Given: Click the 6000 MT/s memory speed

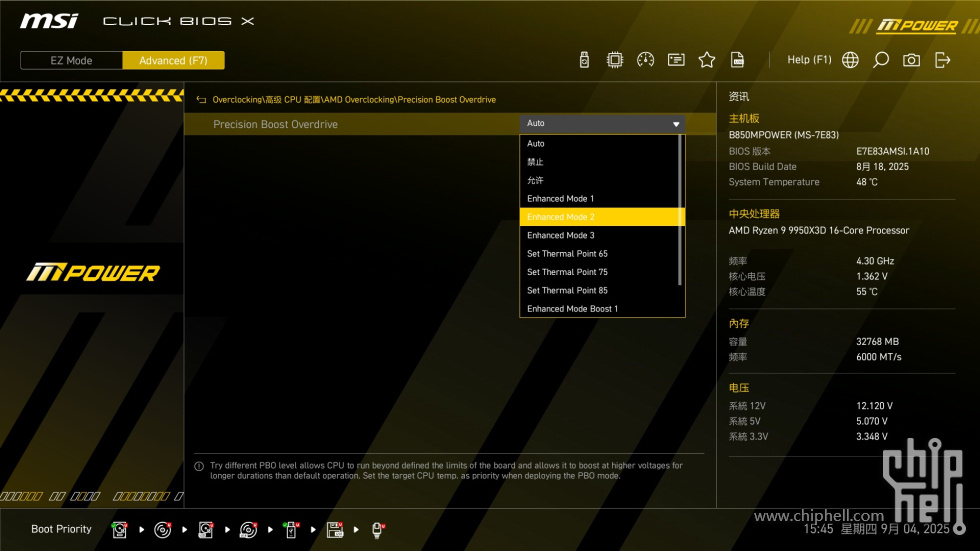Looking at the screenshot, I should click(x=879, y=357).
